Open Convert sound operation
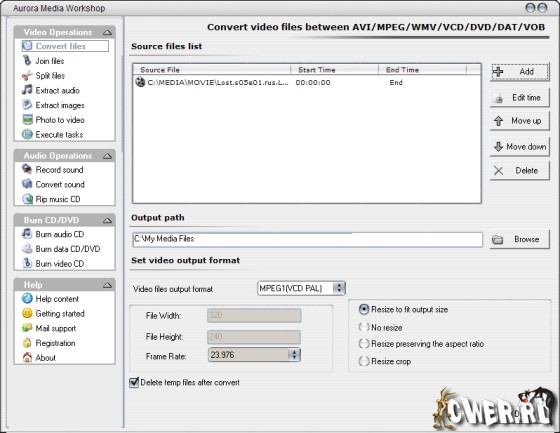This screenshot has height=433, width=560. pyautogui.click(x=60, y=184)
